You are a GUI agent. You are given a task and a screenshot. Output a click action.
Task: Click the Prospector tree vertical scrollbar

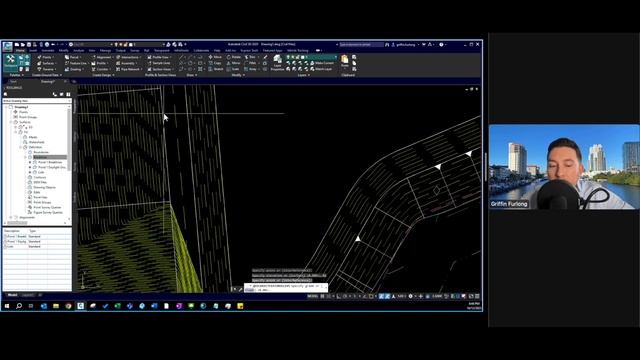point(69,139)
